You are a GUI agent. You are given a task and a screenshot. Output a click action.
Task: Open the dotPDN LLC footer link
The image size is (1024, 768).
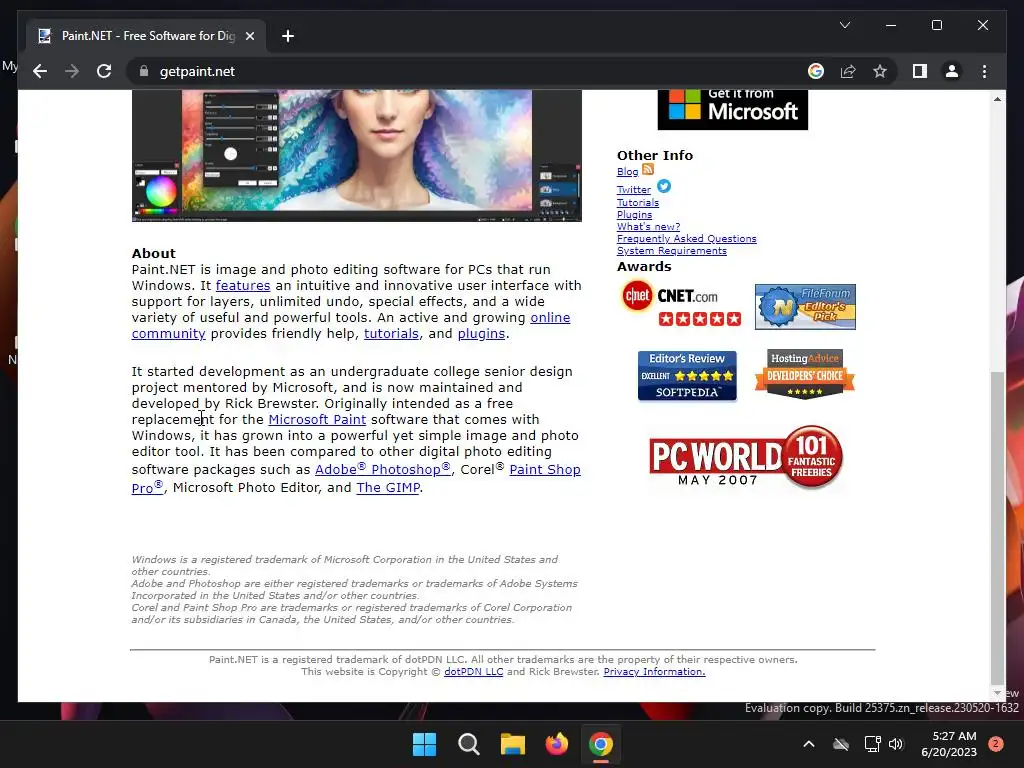point(473,671)
